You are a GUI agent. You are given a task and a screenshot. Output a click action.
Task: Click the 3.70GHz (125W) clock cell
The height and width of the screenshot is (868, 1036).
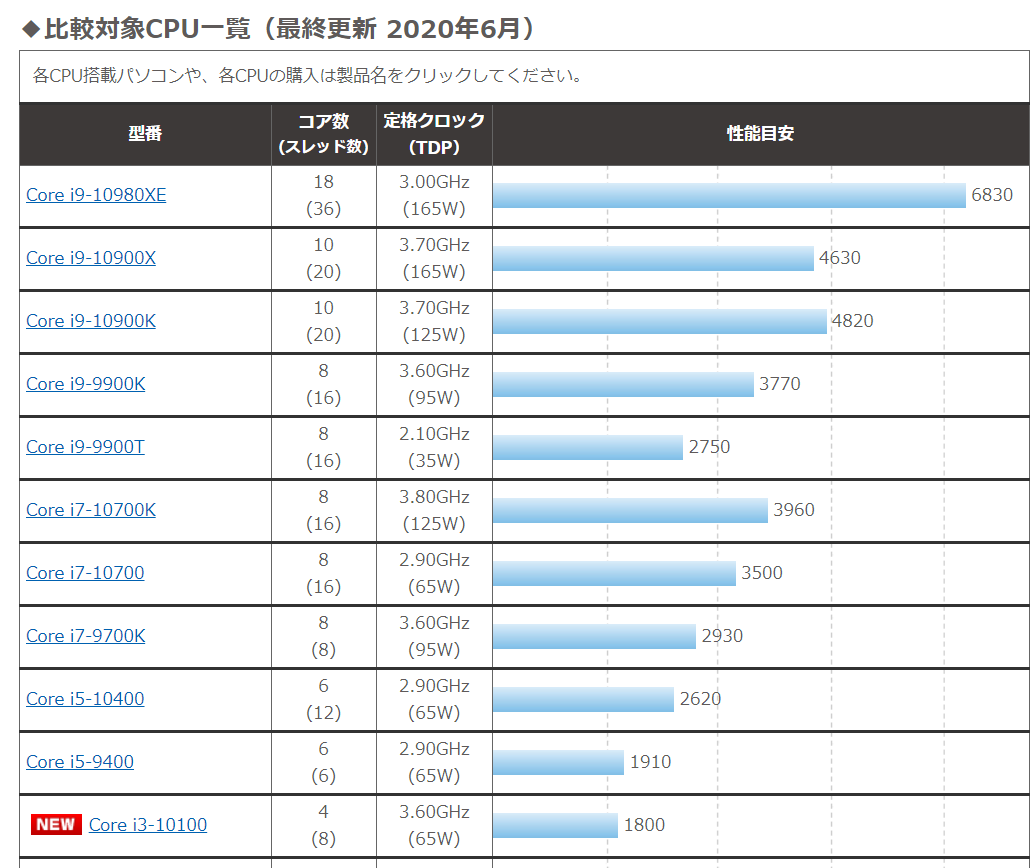pos(434,322)
